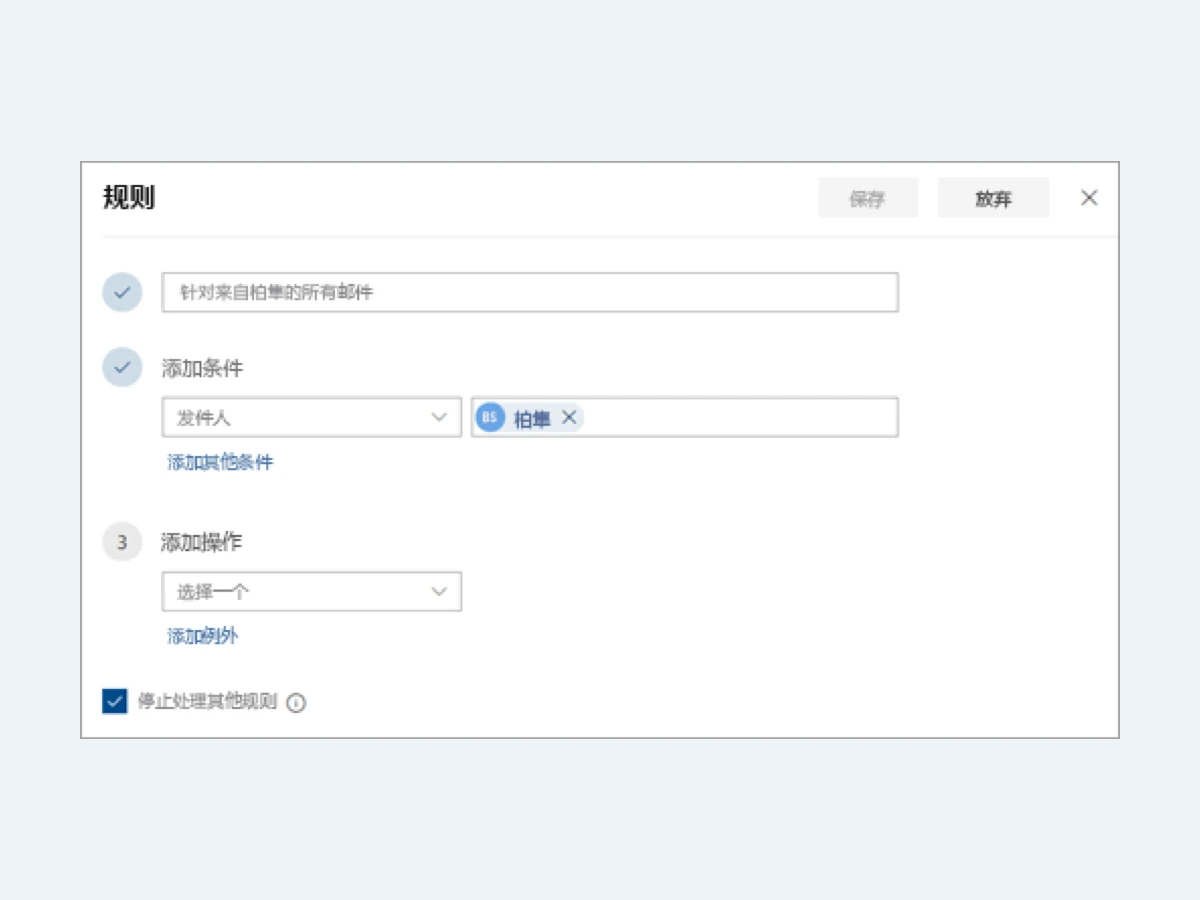This screenshot has height=900, width=1200.
Task: Open the 发件人 condition dropdown
Action: click(x=312, y=417)
